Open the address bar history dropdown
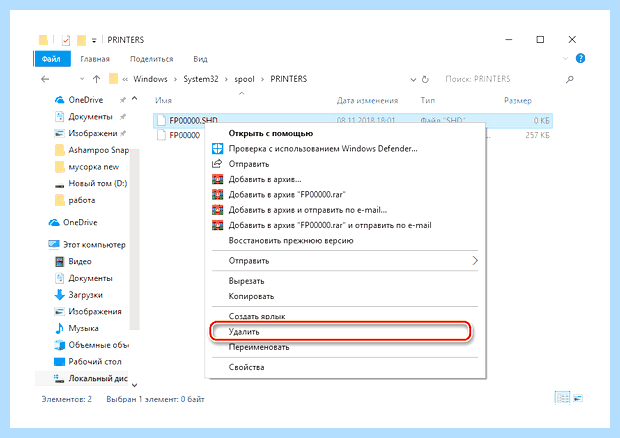The width and height of the screenshot is (620, 438). pyautogui.click(x=413, y=79)
